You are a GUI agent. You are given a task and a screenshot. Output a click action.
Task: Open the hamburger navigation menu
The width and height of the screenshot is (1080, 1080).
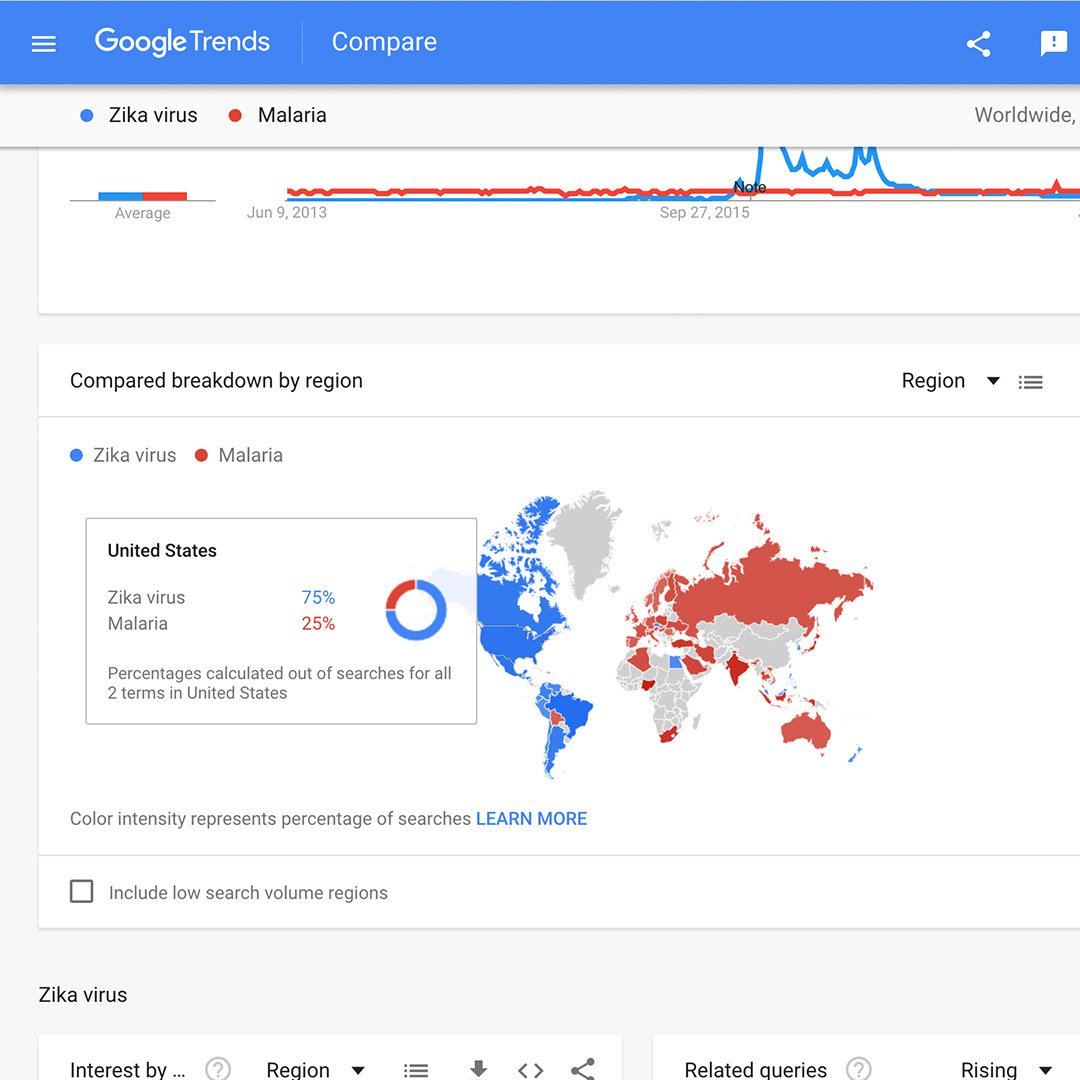click(44, 44)
